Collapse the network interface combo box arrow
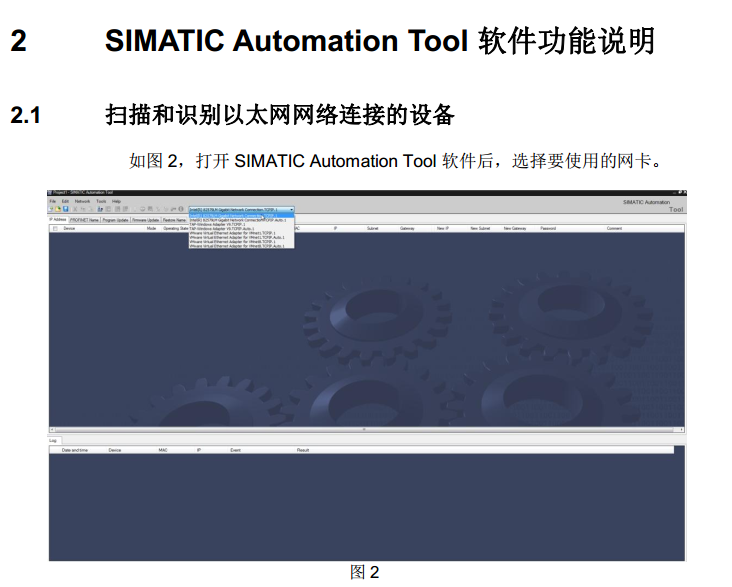 click(291, 209)
